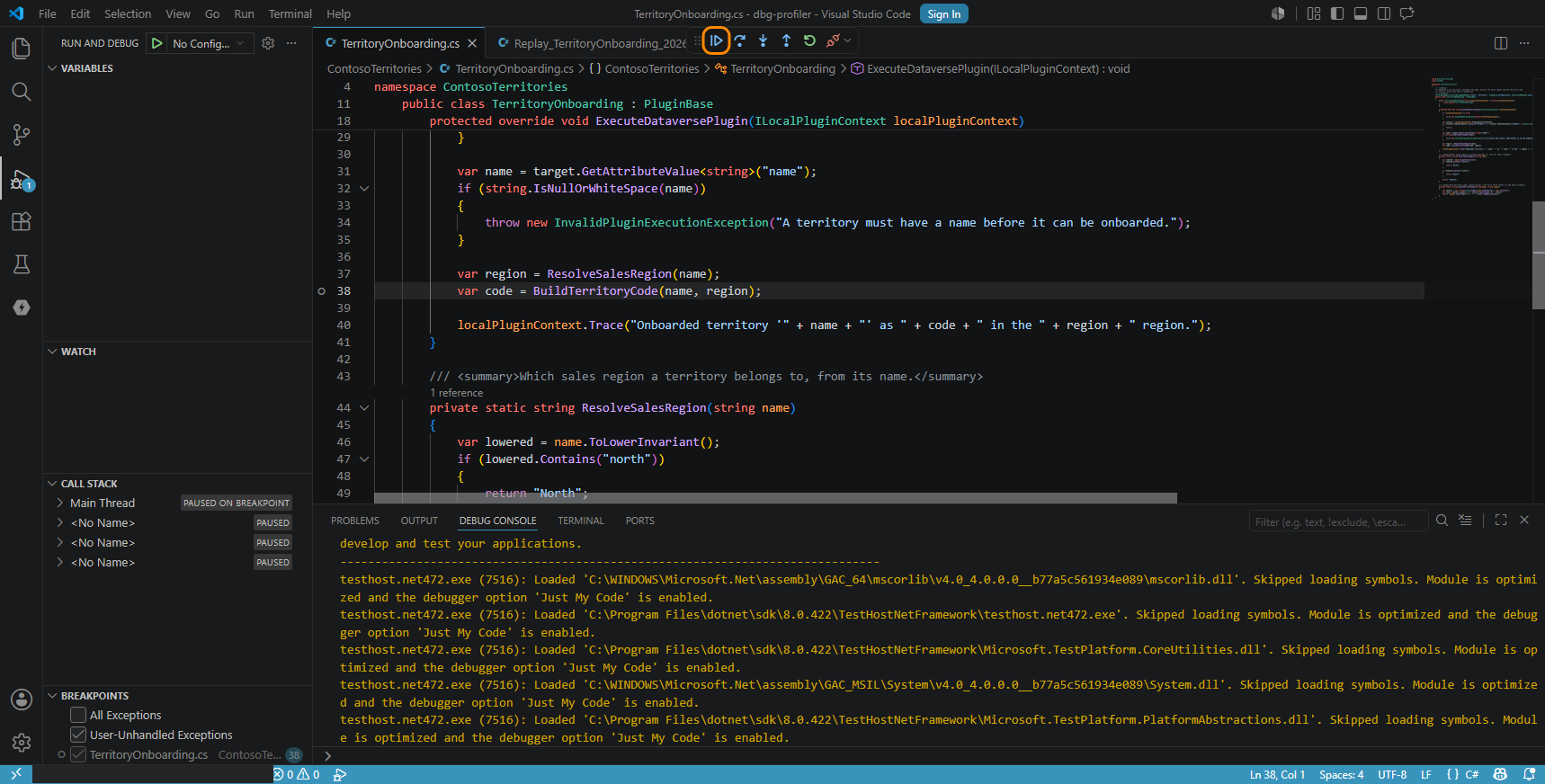
Task: Click the Filter input in Debug Console
Action: tap(1336, 521)
